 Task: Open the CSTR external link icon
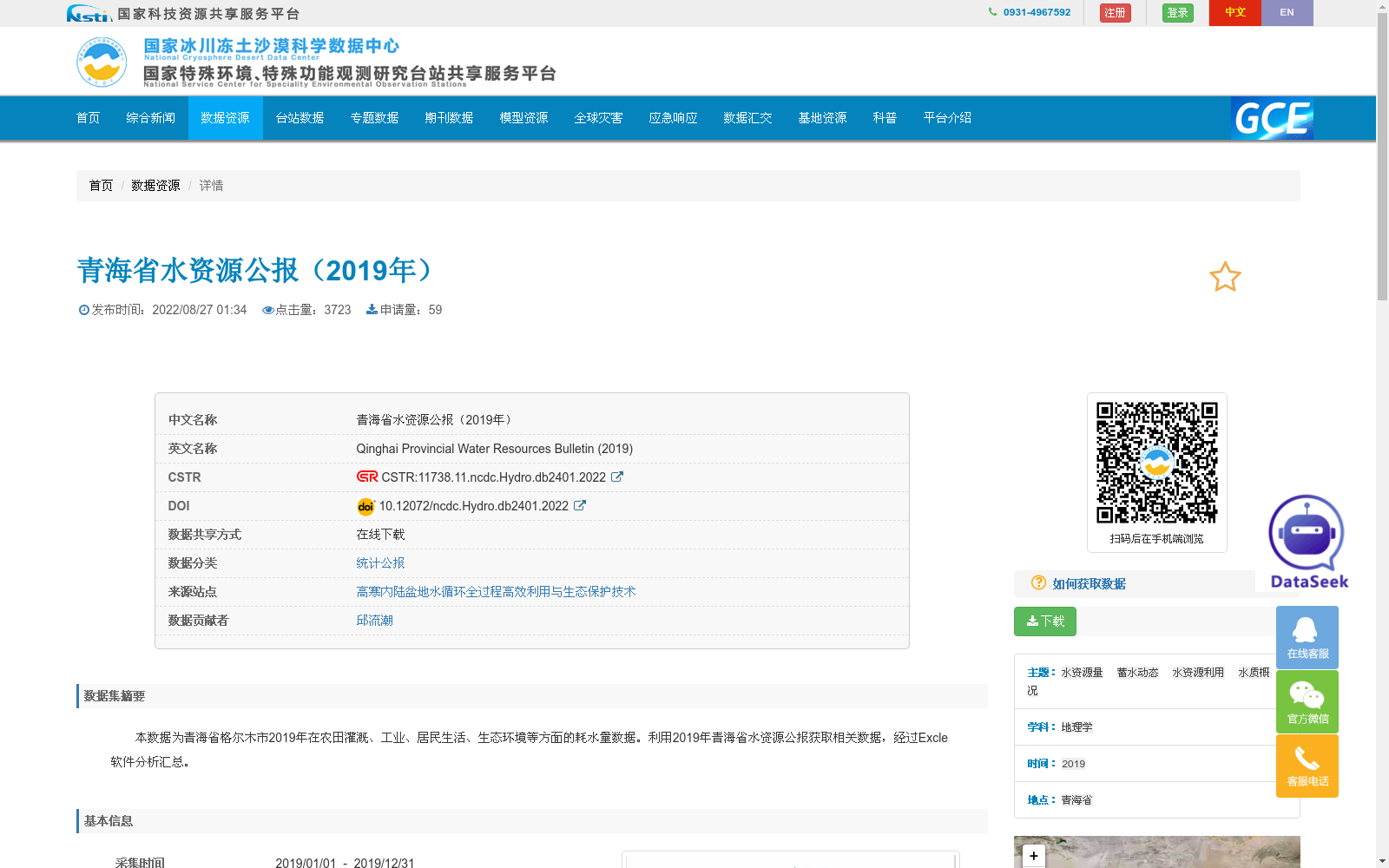click(x=617, y=477)
